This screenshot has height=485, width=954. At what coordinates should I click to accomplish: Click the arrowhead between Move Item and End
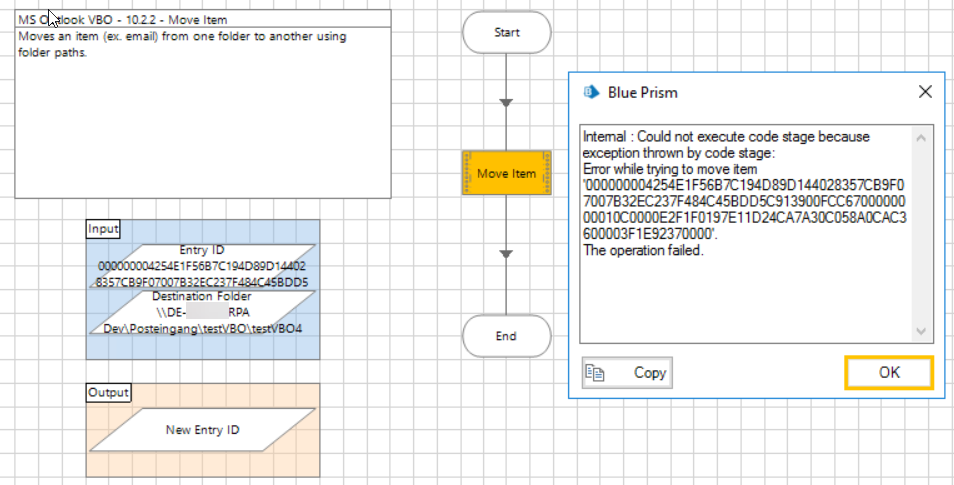tap(506, 254)
